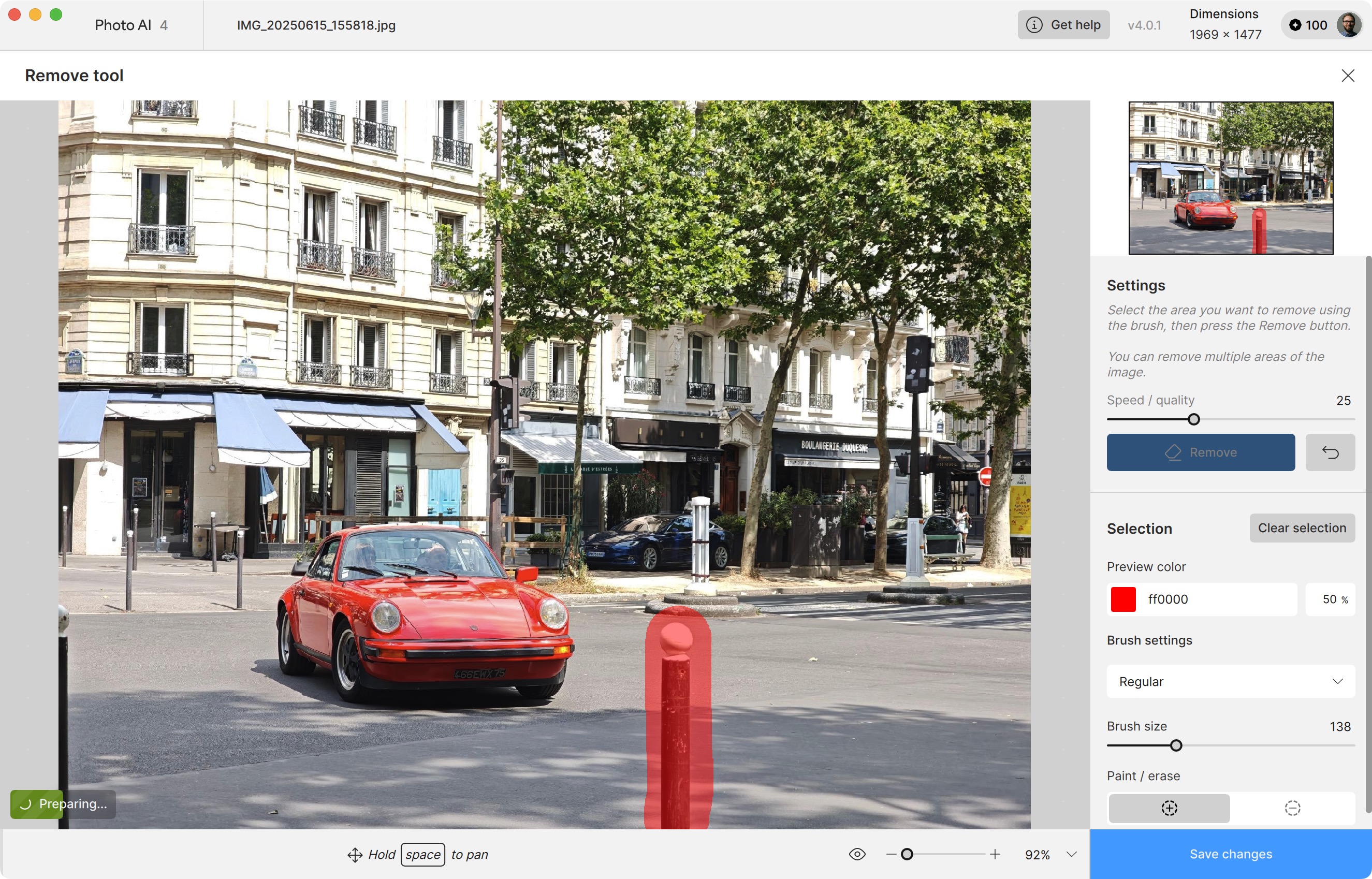Click the image navigator thumbnail

click(x=1231, y=178)
